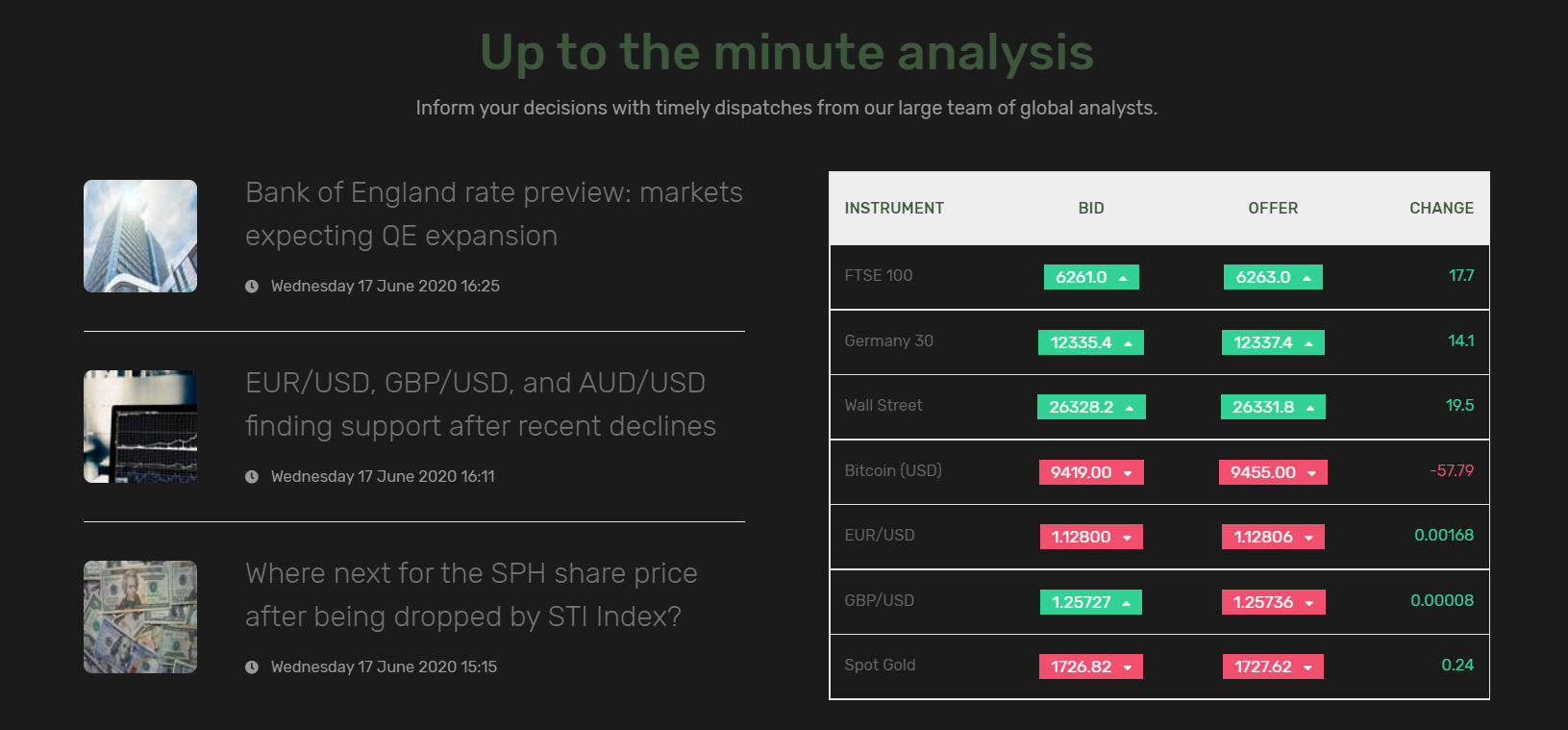Toggle the Wall Street bid price direction indicator
The image size is (1568, 730).
click(x=1129, y=406)
